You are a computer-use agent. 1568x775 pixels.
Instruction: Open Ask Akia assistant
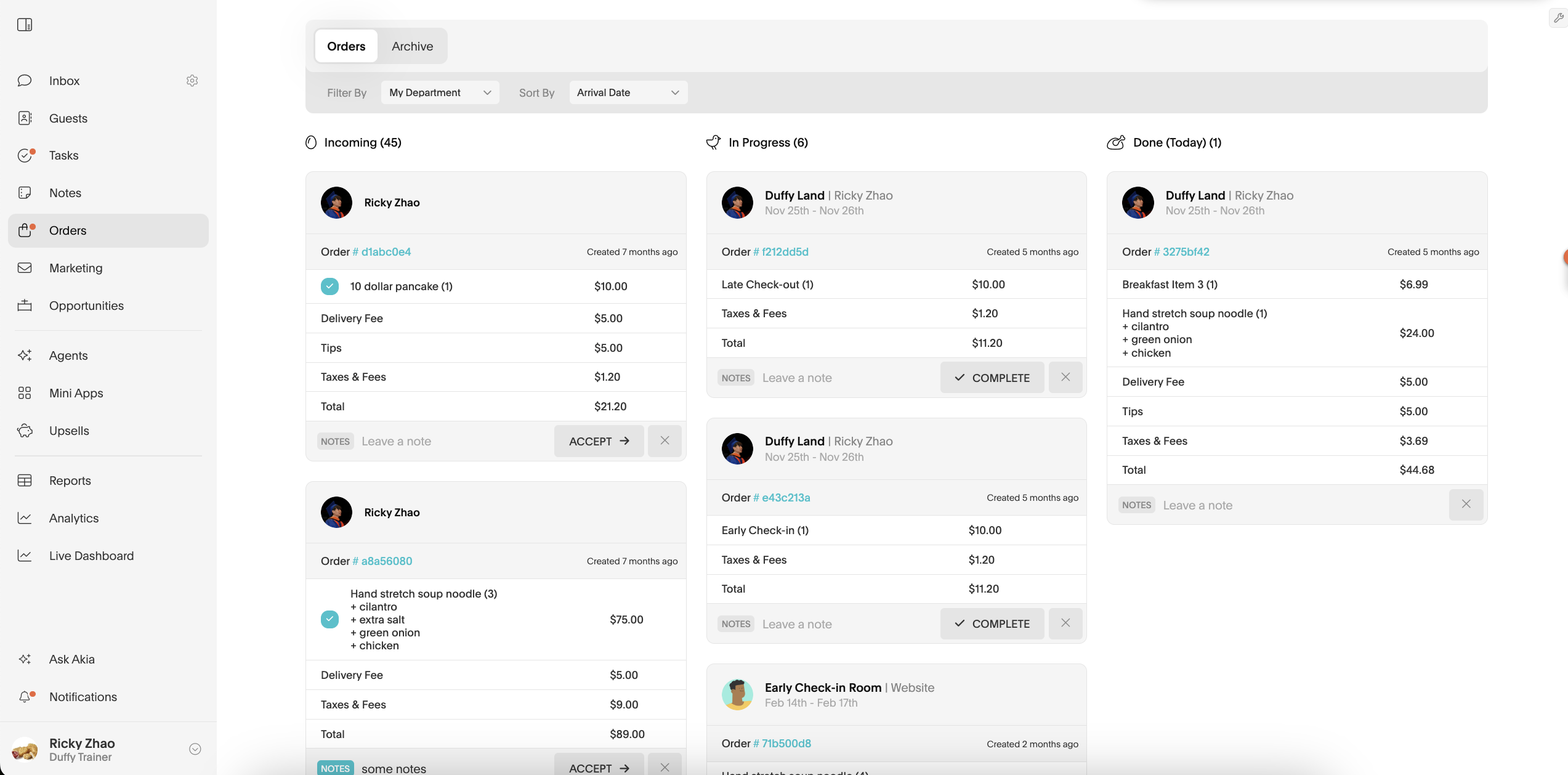pyautogui.click(x=71, y=659)
